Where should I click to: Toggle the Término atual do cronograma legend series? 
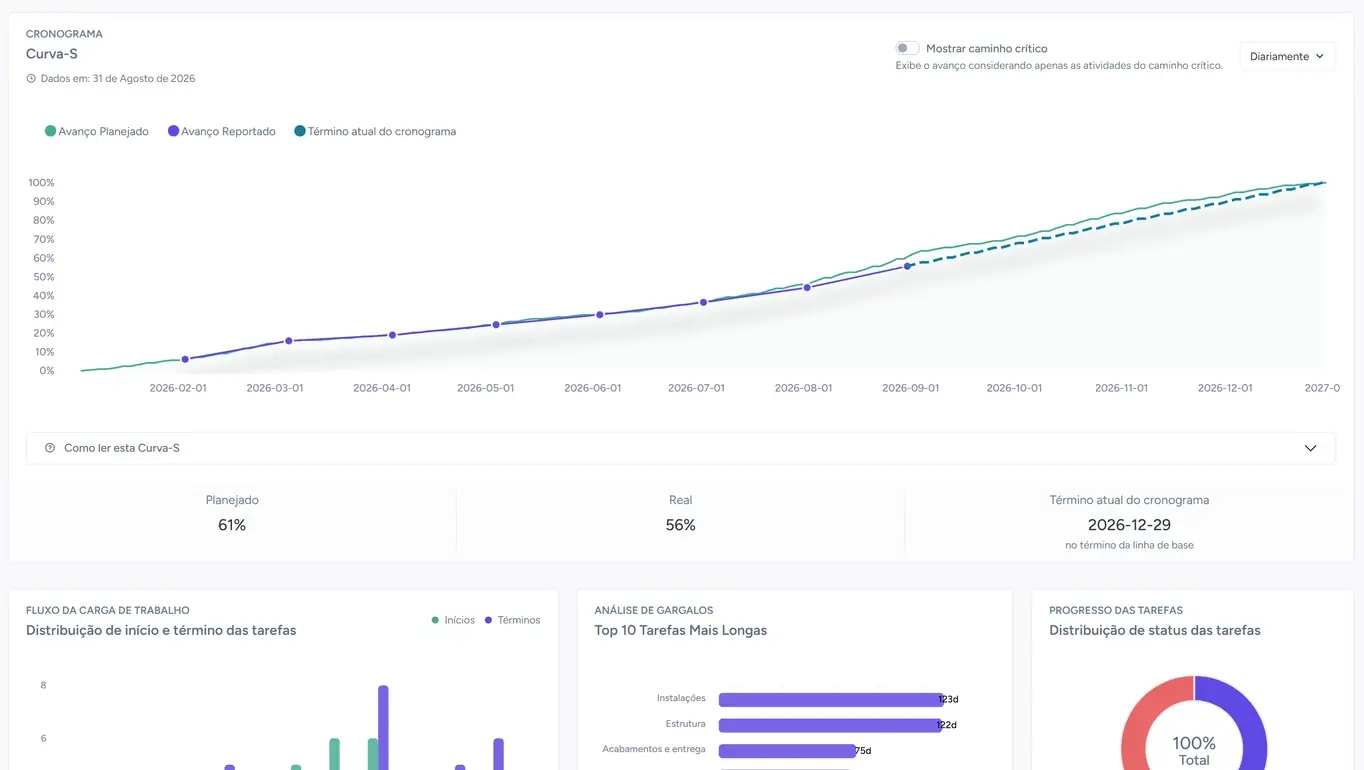point(375,131)
